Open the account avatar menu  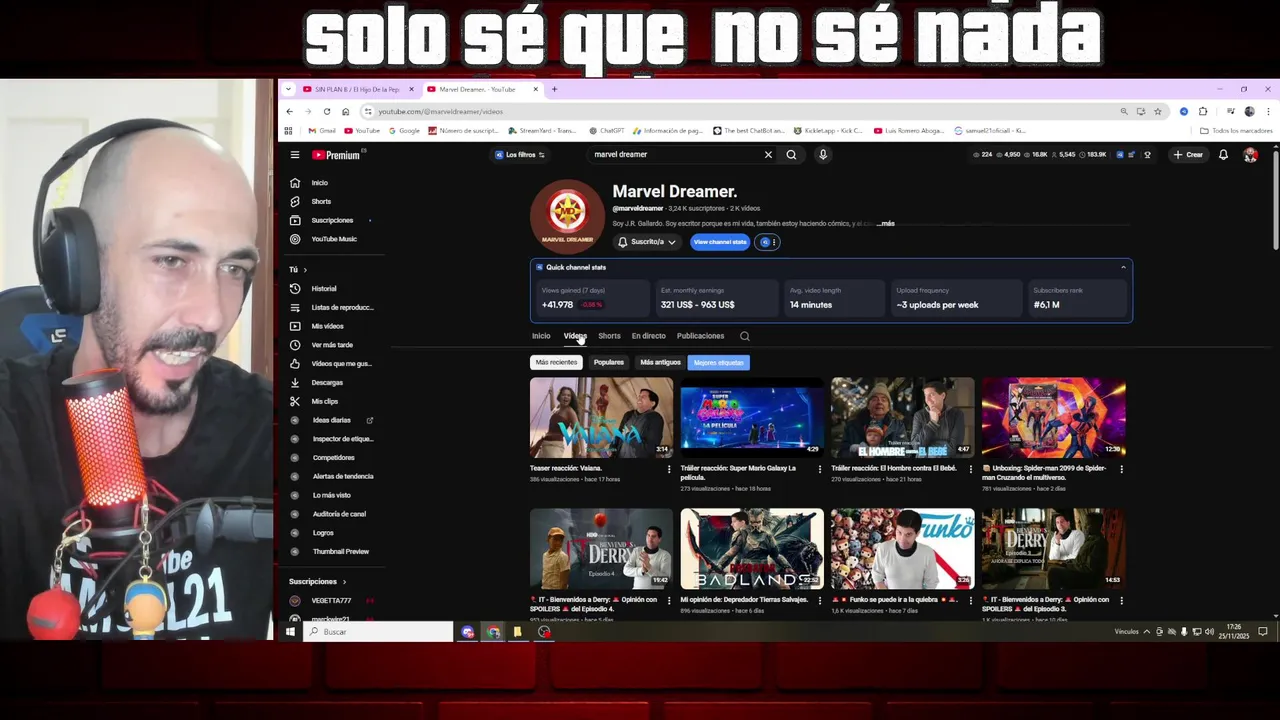1250,155
